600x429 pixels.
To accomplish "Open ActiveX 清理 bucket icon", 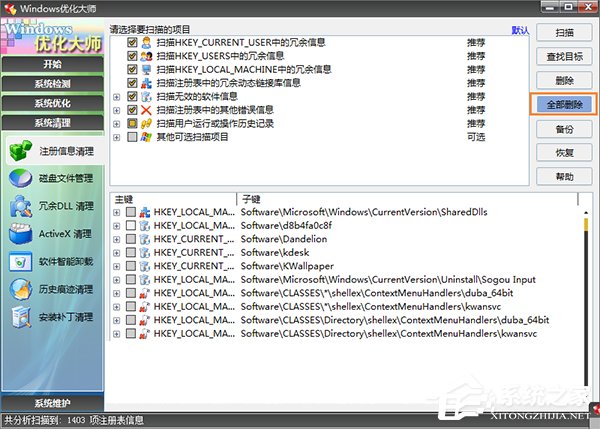I will pyautogui.click(x=21, y=233).
